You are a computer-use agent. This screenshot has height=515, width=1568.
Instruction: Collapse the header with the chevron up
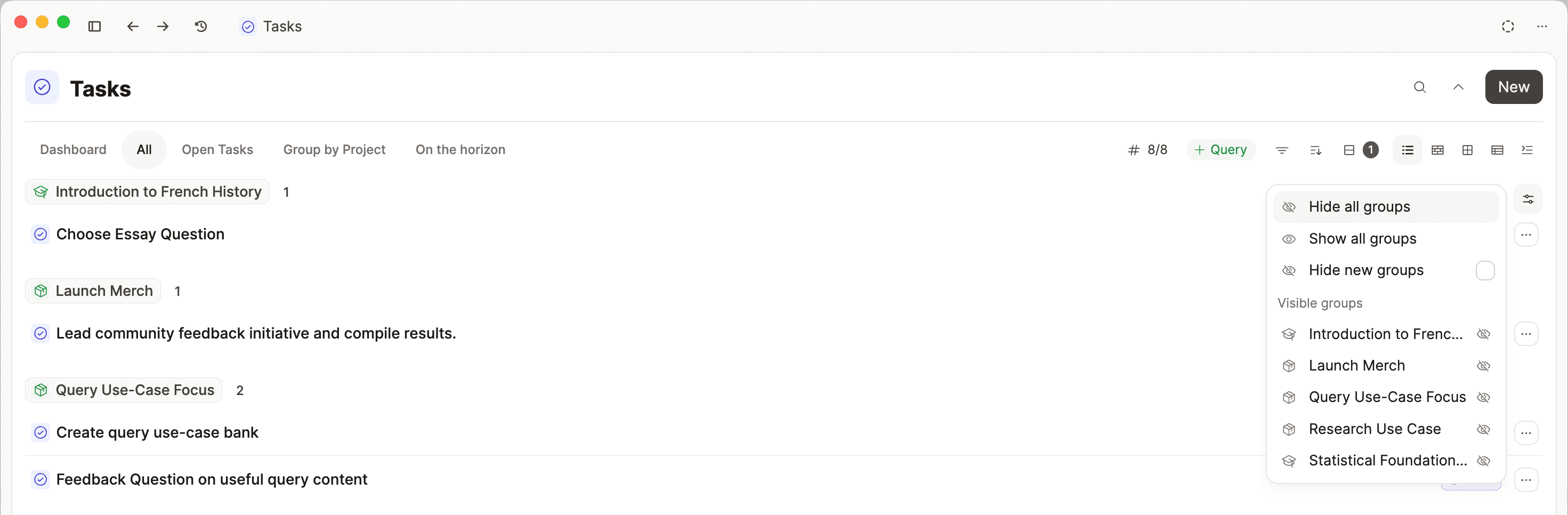point(1458,87)
